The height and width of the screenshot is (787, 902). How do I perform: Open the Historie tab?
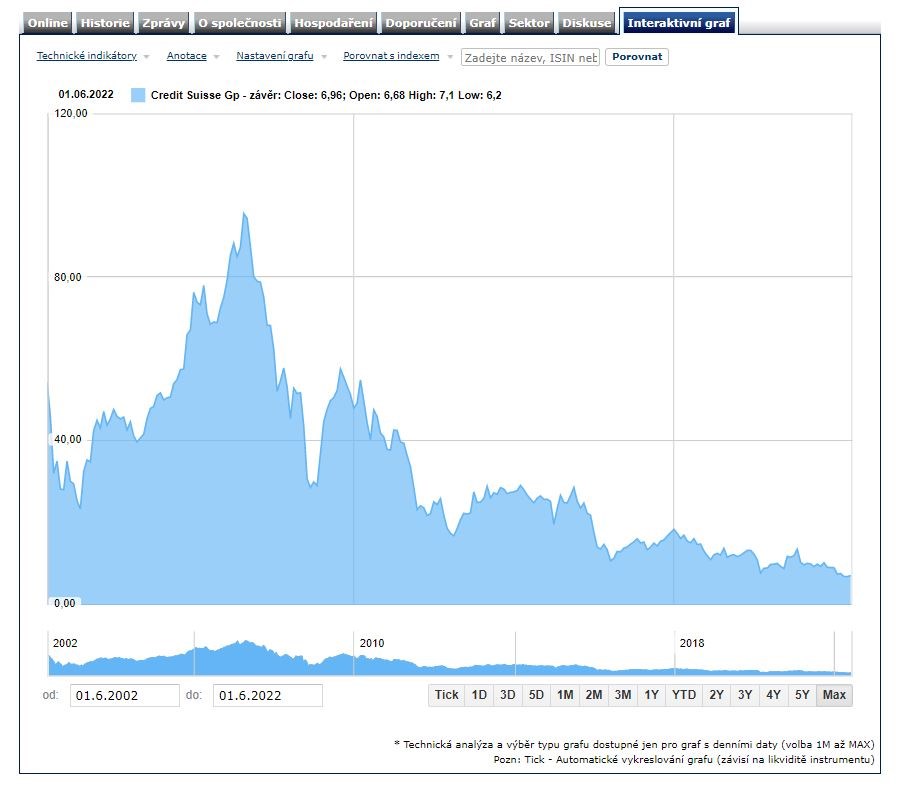105,23
